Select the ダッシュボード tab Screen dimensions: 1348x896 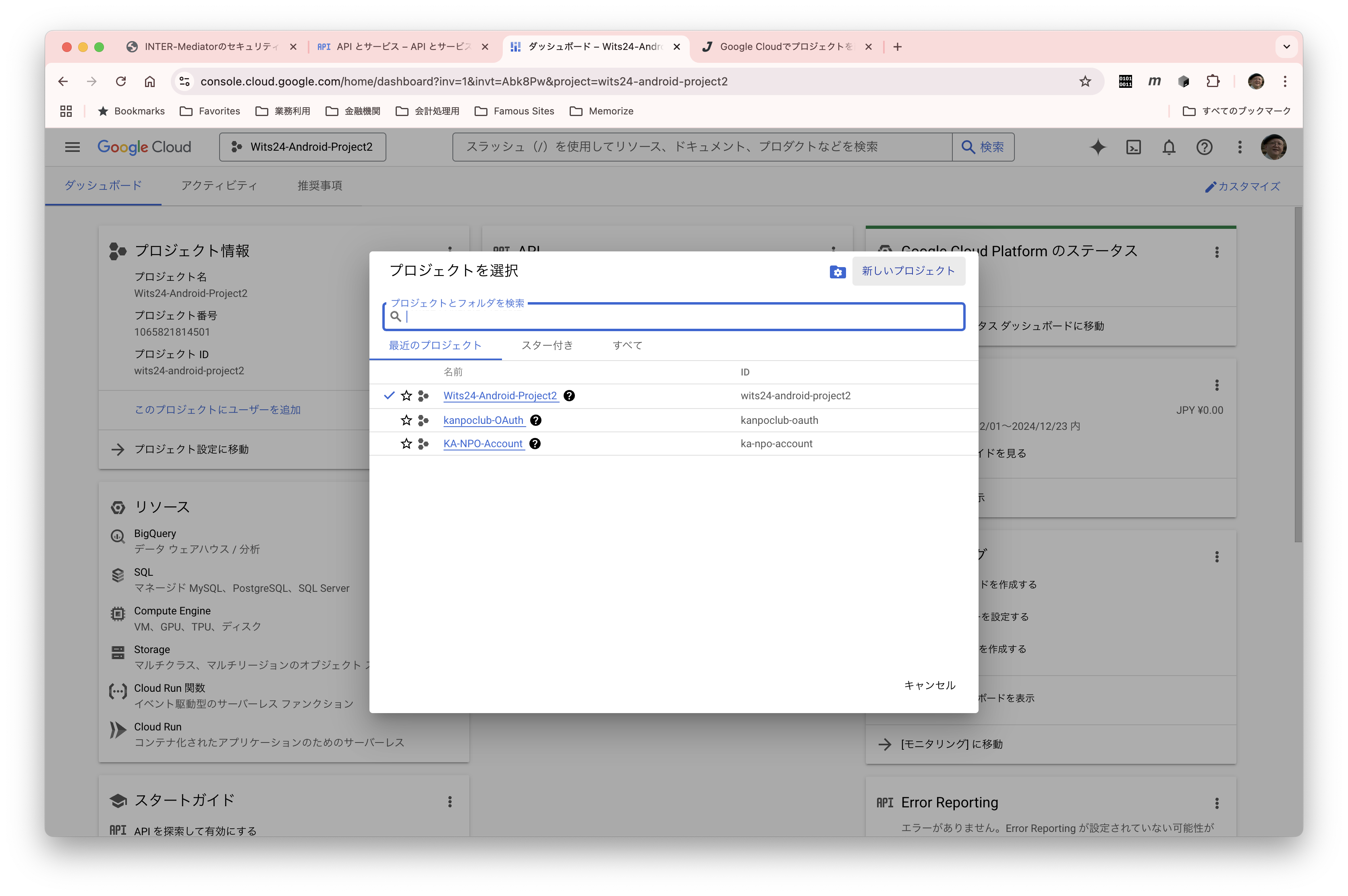(x=103, y=185)
